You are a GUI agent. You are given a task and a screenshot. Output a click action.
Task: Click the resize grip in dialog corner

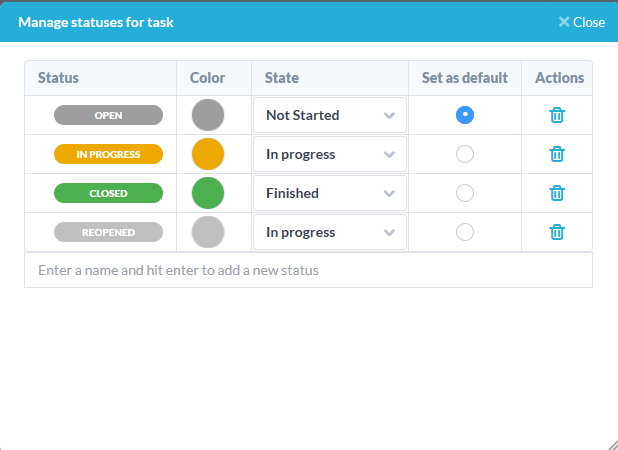pyautogui.click(x=612, y=444)
